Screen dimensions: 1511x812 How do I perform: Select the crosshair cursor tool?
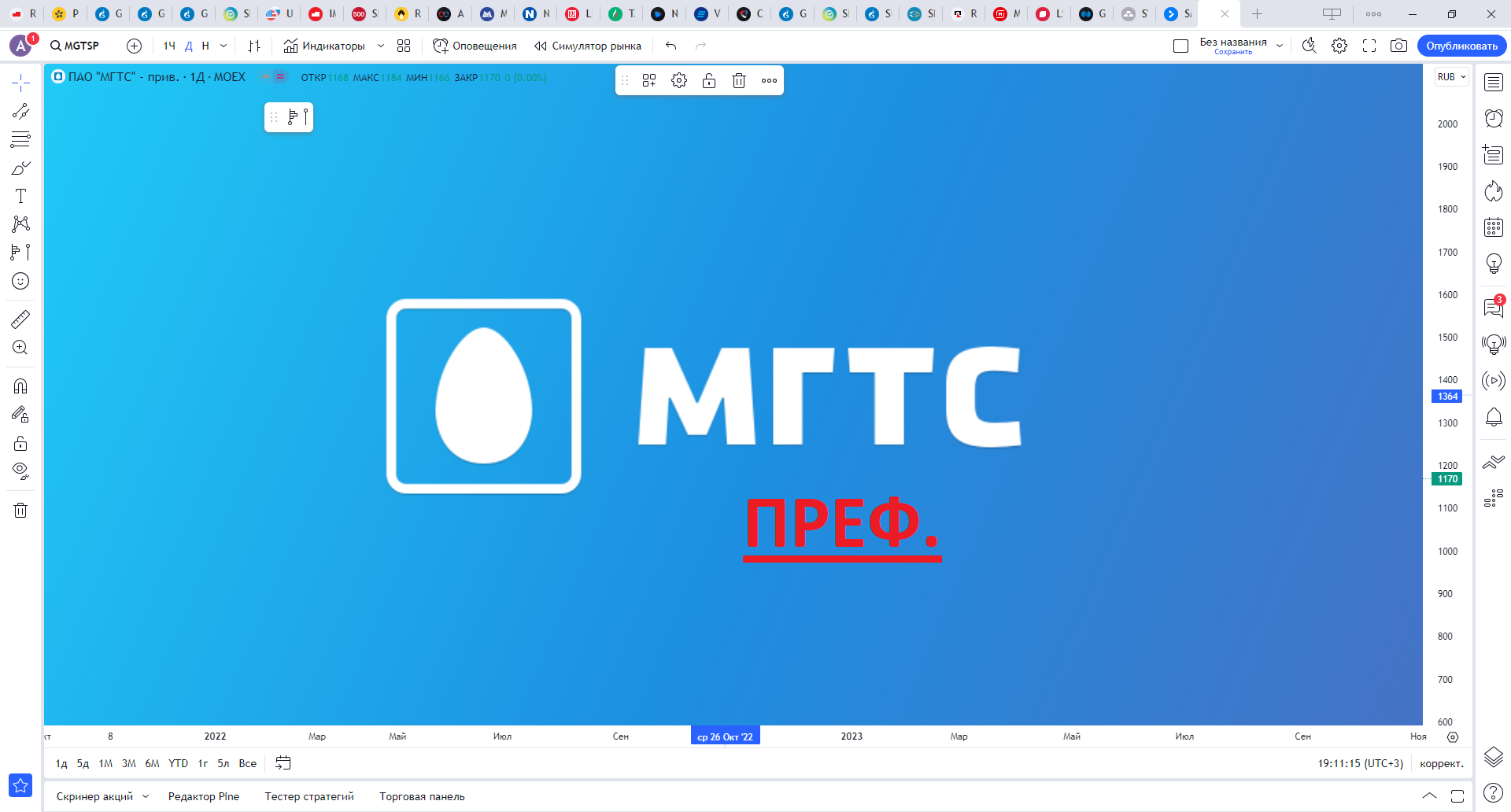(20, 83)
